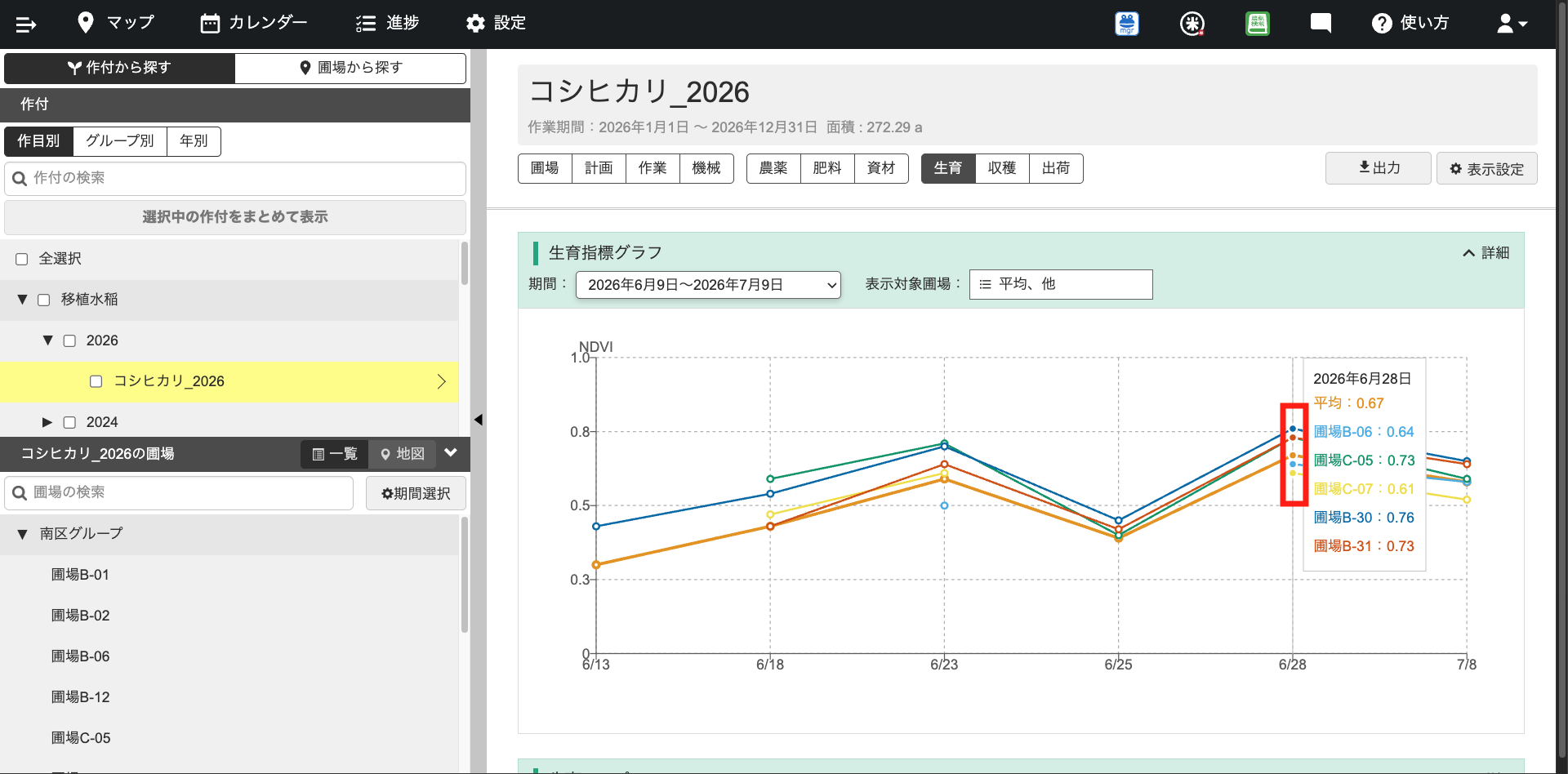The width and height of the screenshot is (1568, 774).
Task: Focus the 作付の検索 input
Action: (x=235, y=179)
